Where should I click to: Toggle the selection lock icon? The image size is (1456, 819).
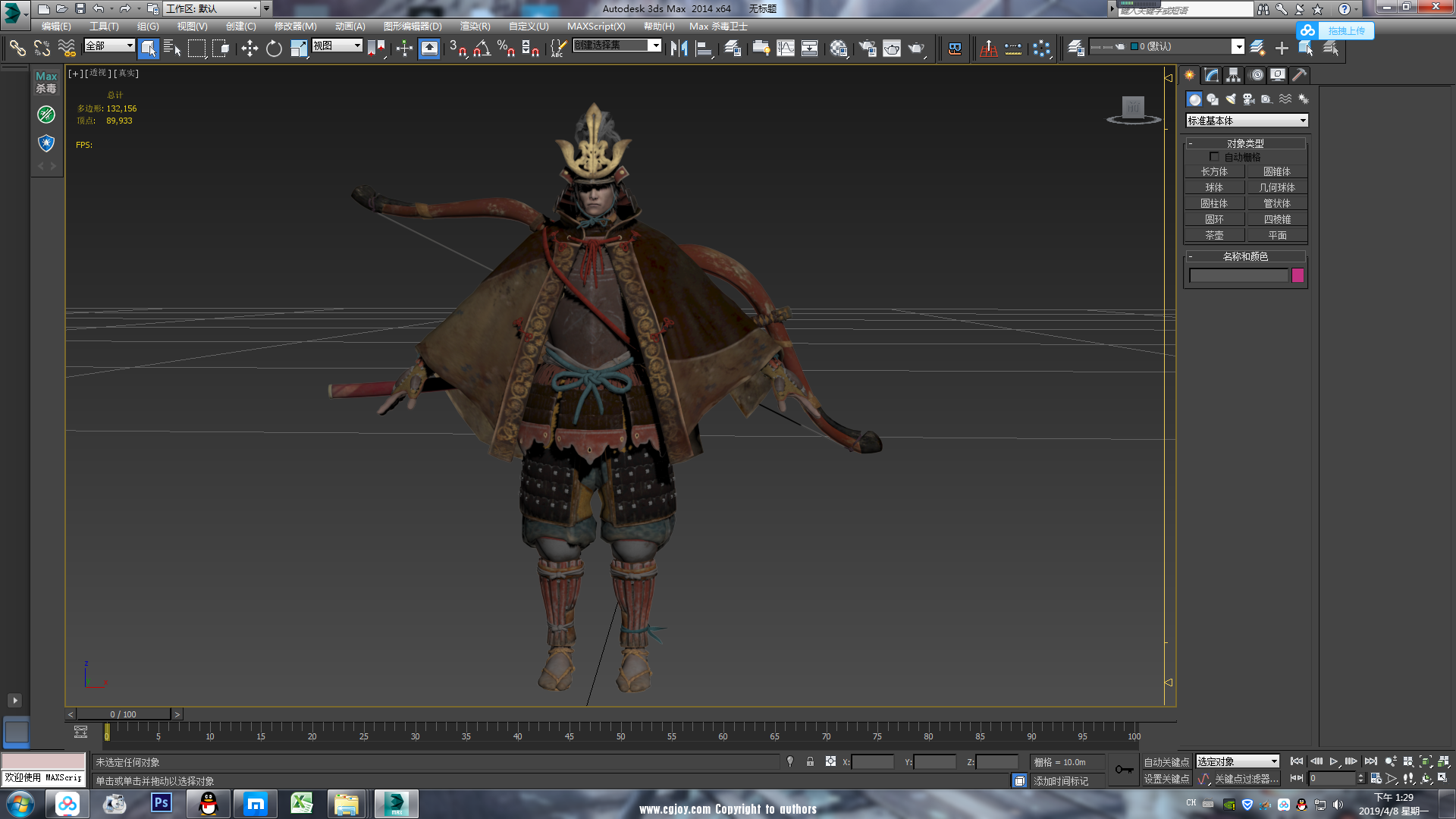click(810, 761)
